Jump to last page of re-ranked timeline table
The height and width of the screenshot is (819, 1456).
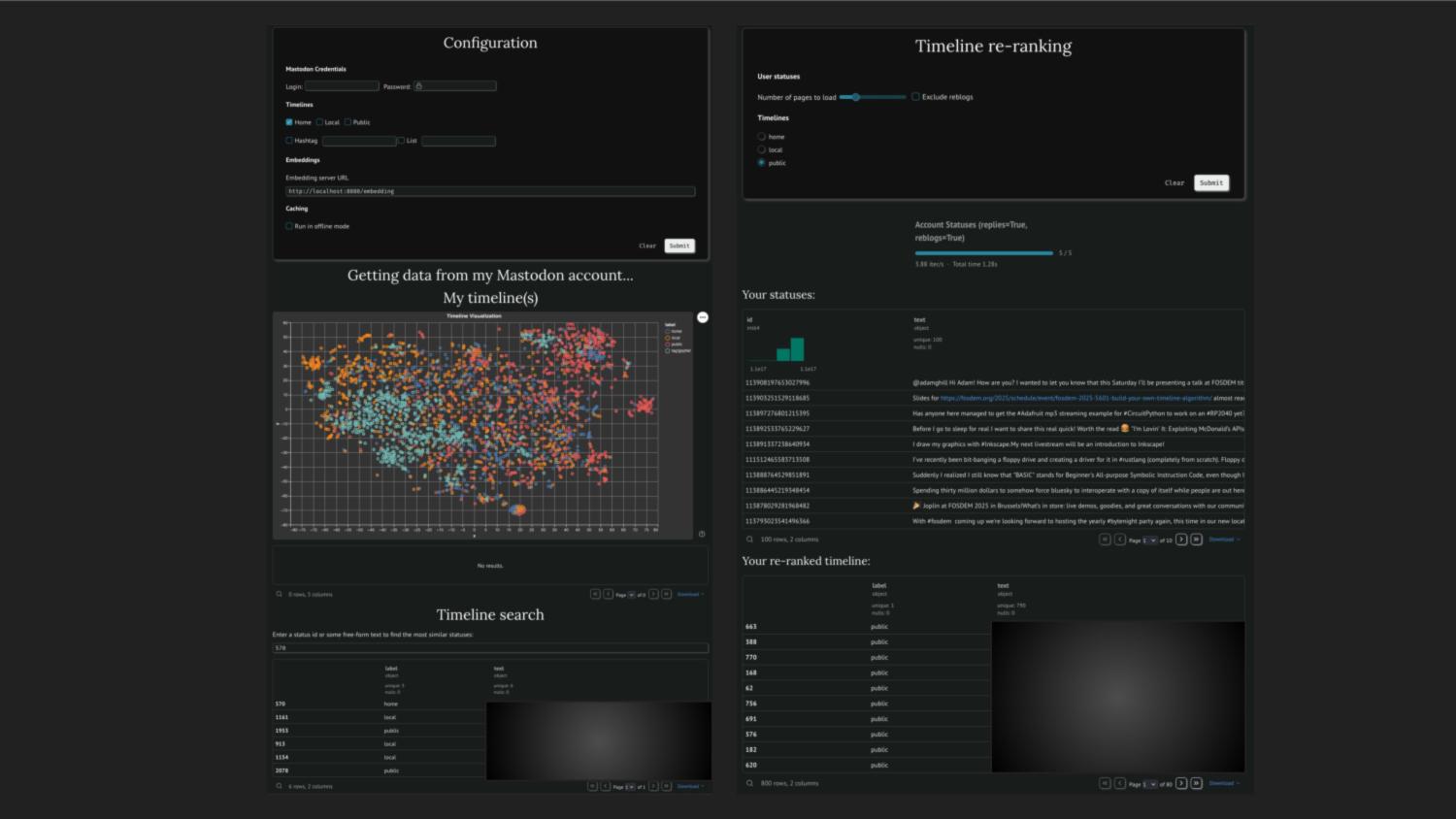(x=1196, y=783)
